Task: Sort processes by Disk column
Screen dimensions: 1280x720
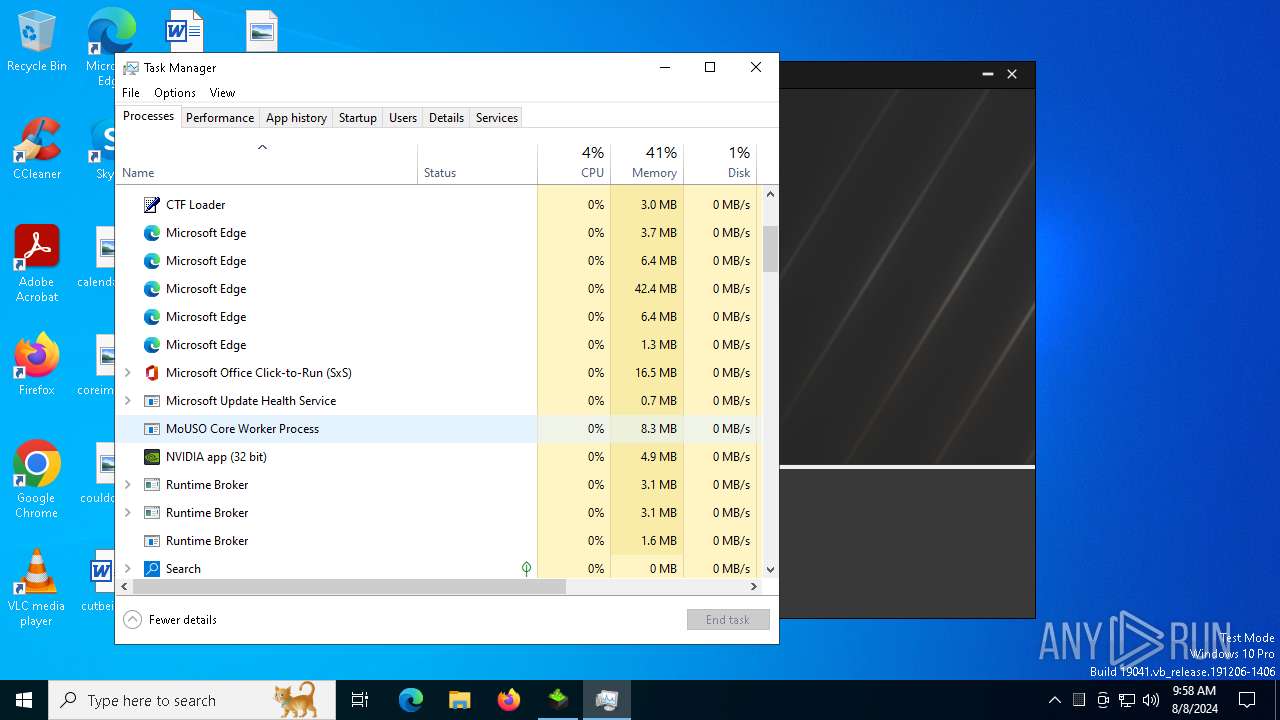Action: tap(720, 163)
